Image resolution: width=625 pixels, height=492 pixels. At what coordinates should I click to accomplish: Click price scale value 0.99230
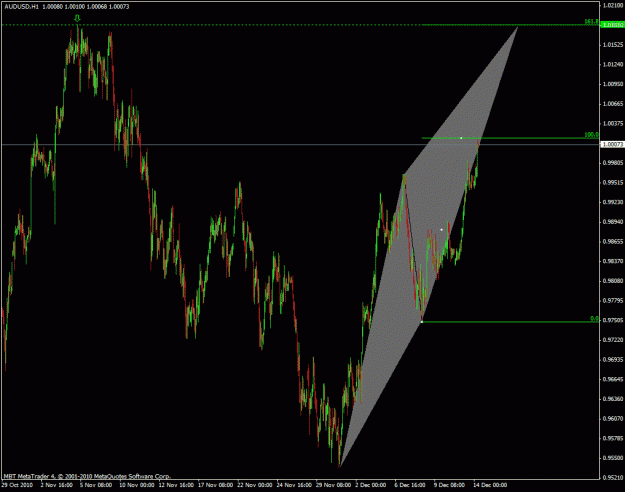[x=613, y=202]
